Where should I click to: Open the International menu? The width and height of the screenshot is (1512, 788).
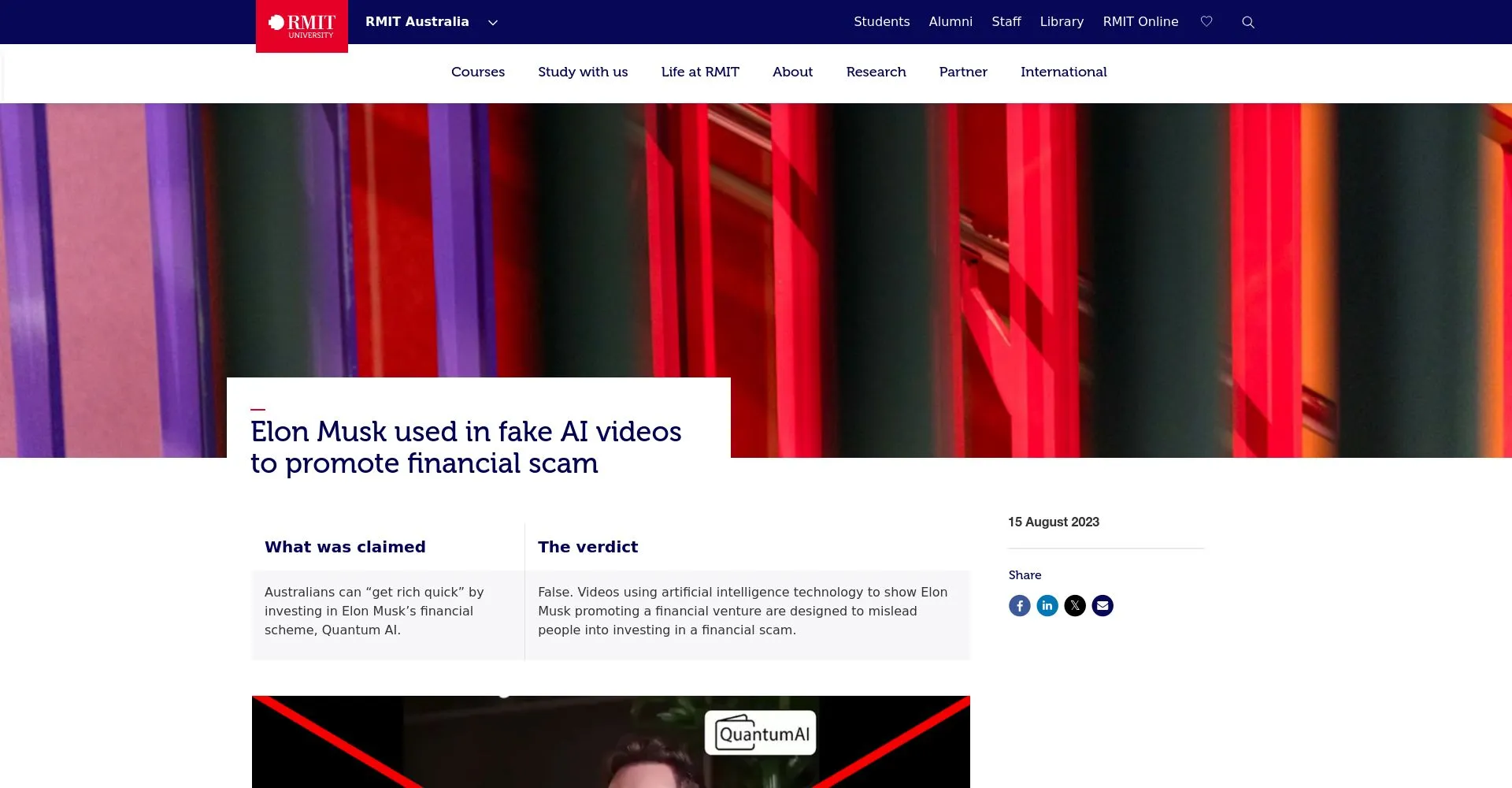[x=1063, y=72]
